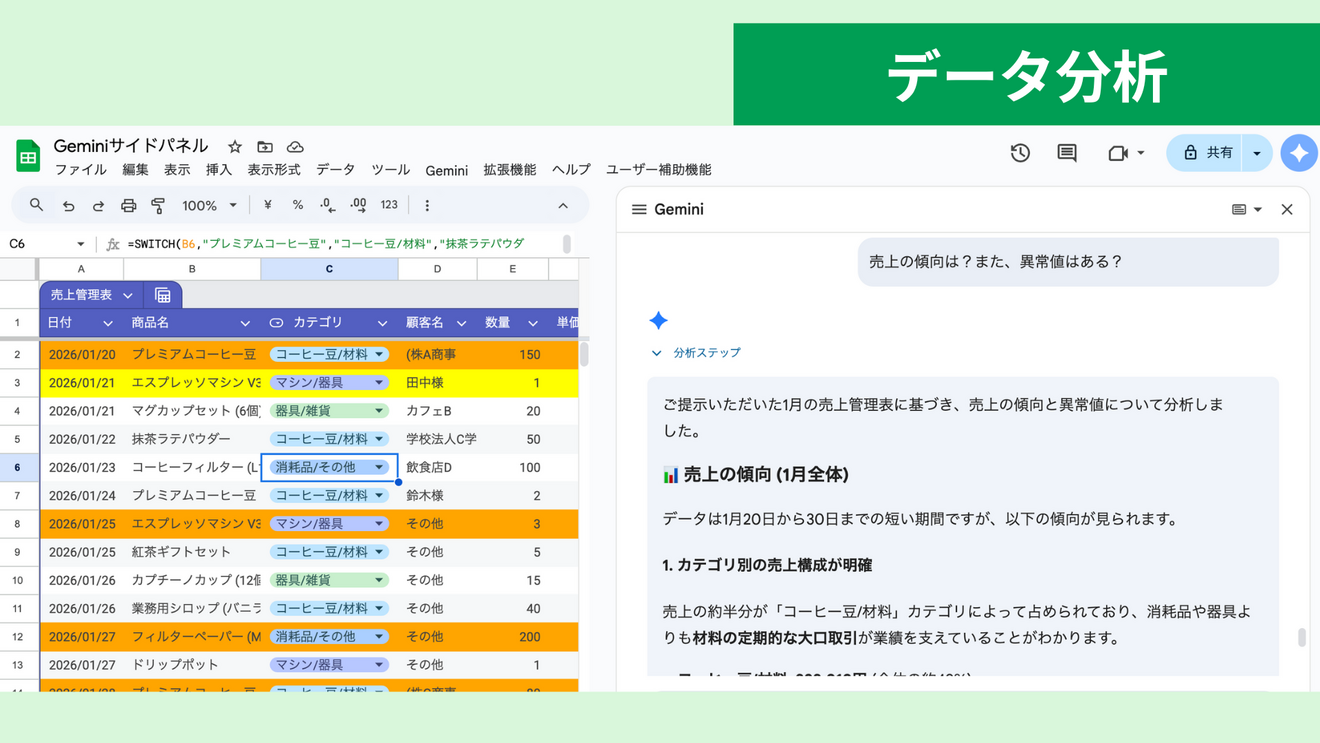
Task: Click the Gemini panel scrollbar
Action: (x=1301, y=638)
